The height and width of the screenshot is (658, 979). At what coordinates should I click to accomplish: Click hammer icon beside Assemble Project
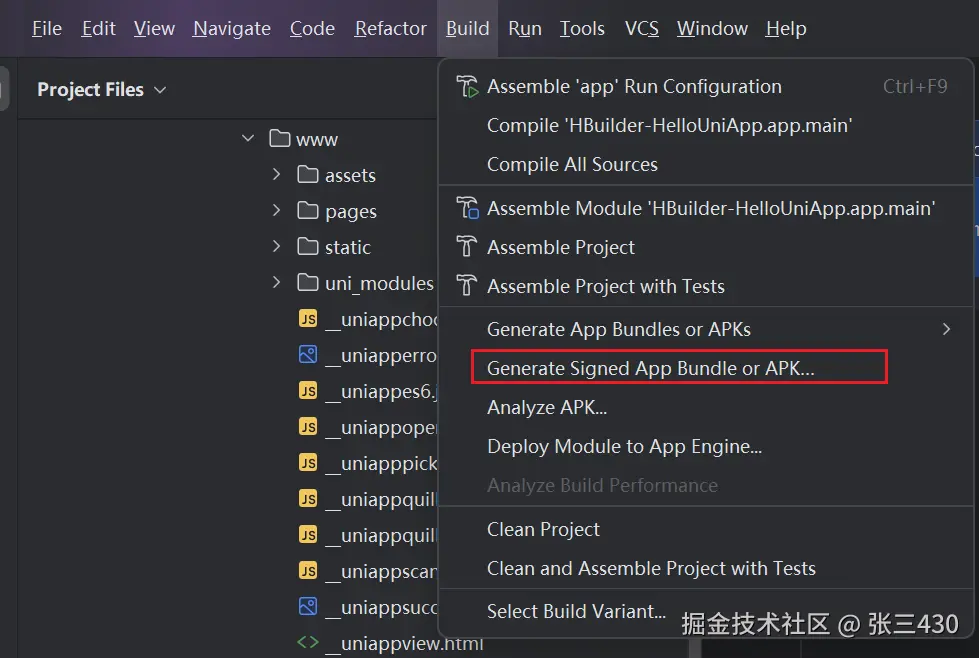point(466,247)
